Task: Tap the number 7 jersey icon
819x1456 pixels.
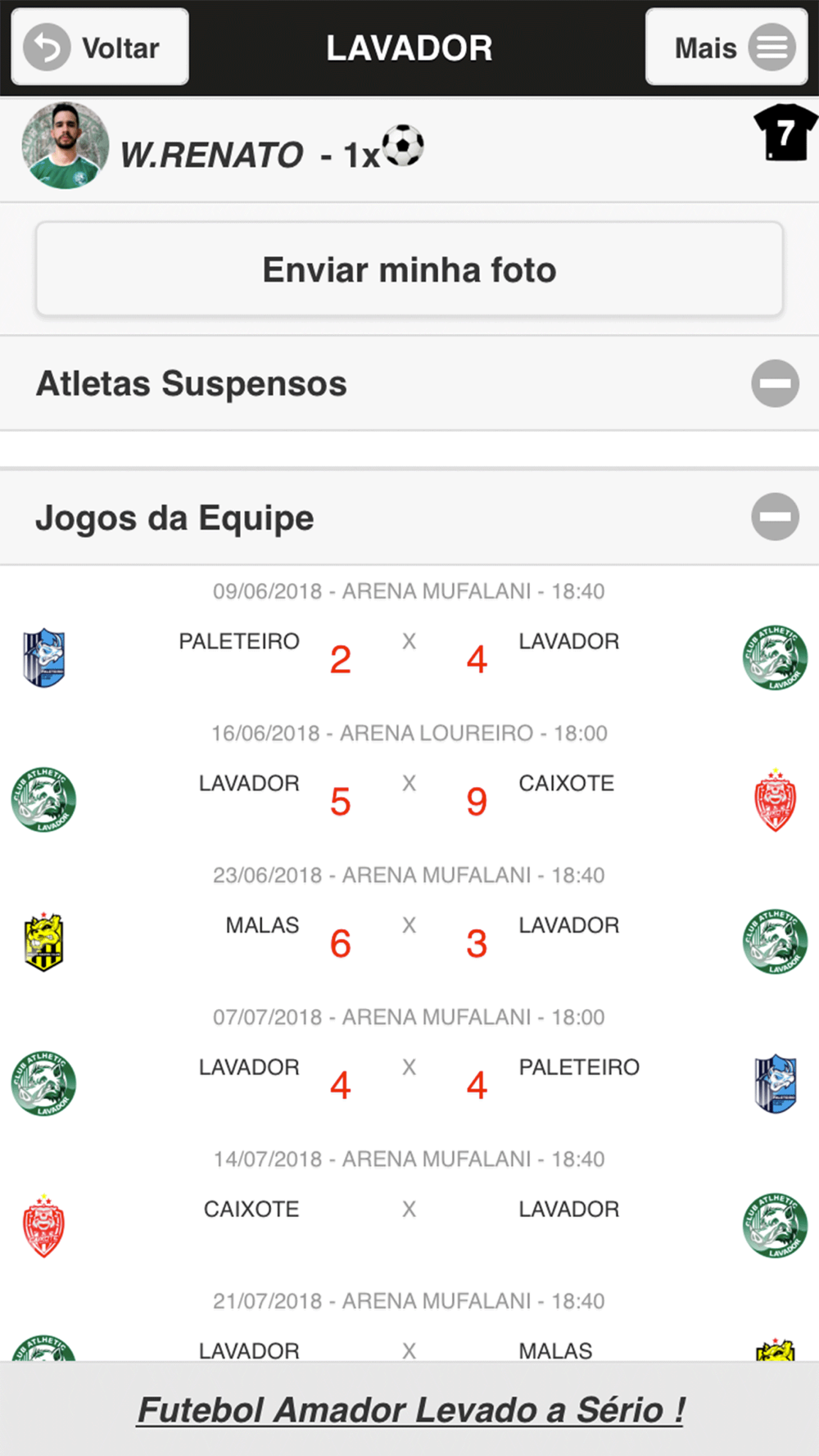Action: click(785, 132)
